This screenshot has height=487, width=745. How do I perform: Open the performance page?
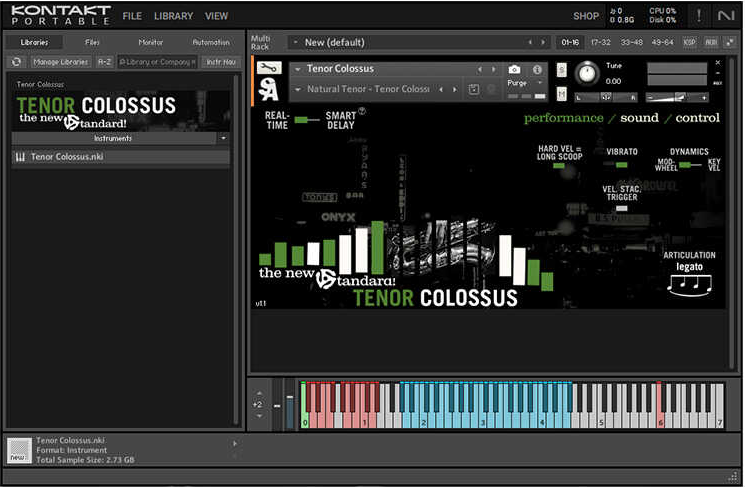(564, 118)
